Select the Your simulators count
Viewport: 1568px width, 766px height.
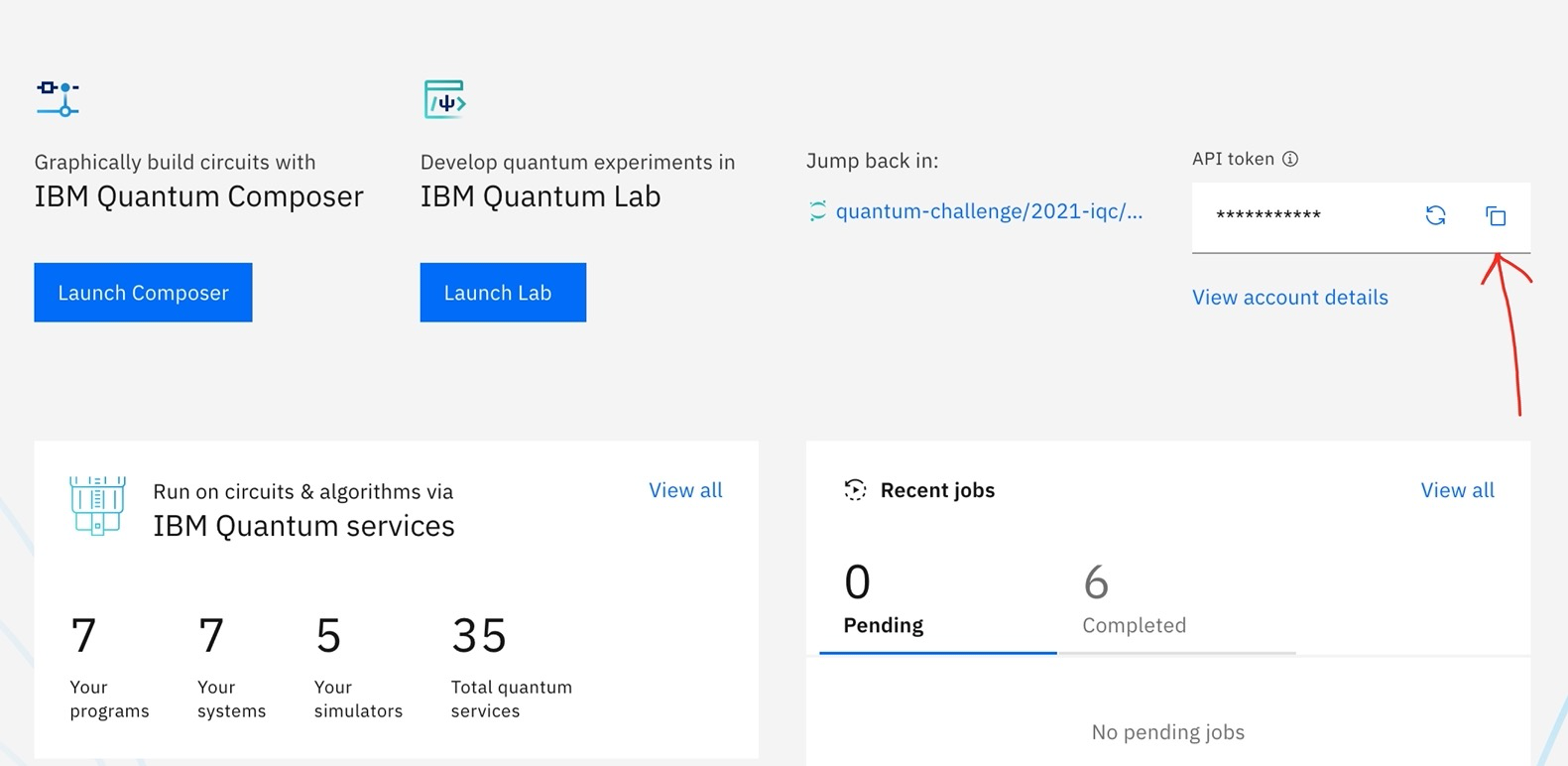click(x=328, y=636)
